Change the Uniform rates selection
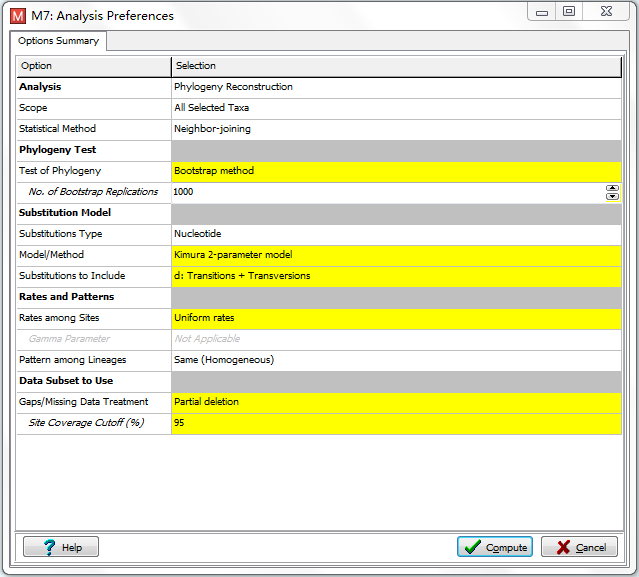 (396, 318)
